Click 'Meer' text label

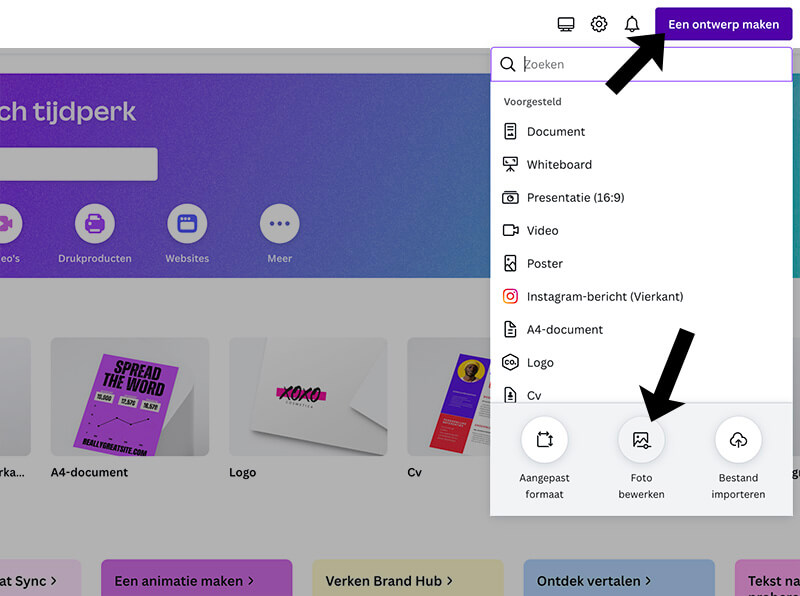pyautogui.click(x=280, y=259)
